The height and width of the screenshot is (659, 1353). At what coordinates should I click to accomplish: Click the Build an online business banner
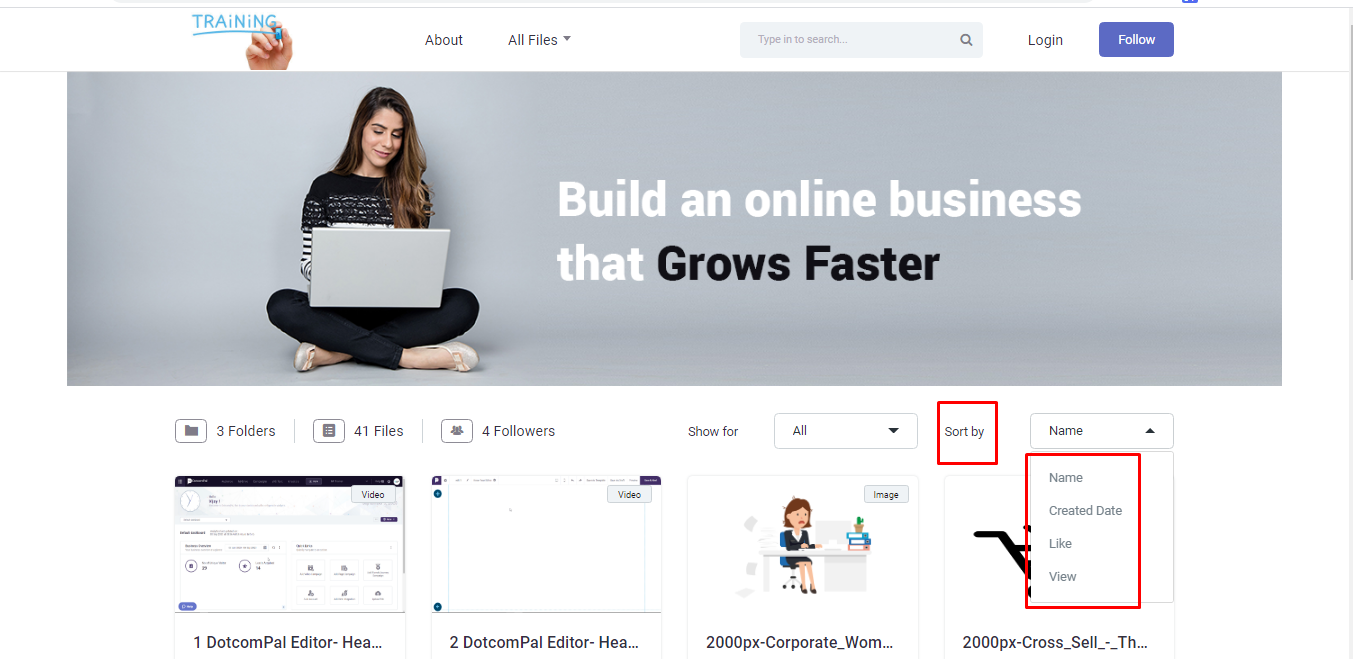click(674, 229)
